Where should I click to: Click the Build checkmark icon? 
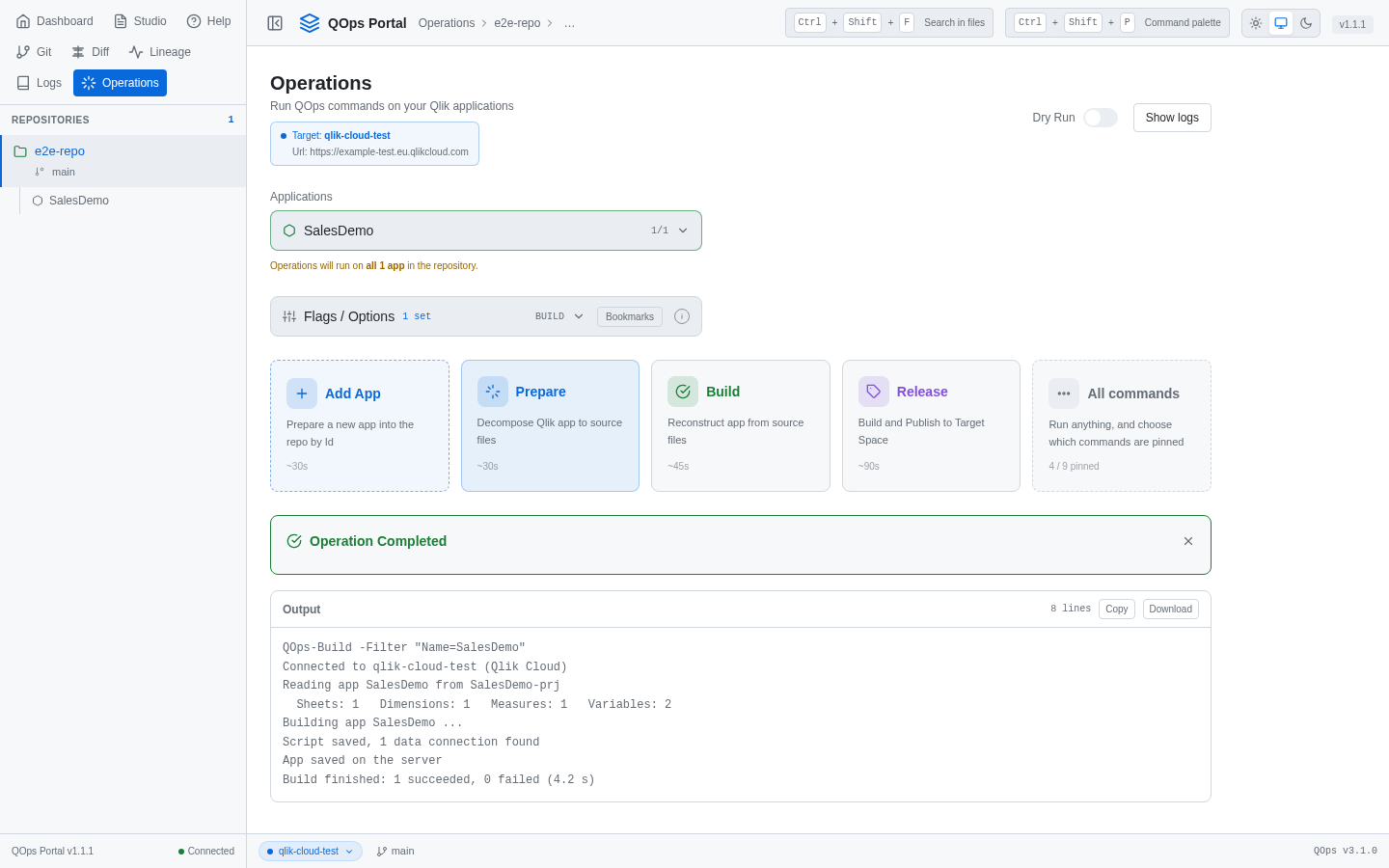(x=683, y=392)
